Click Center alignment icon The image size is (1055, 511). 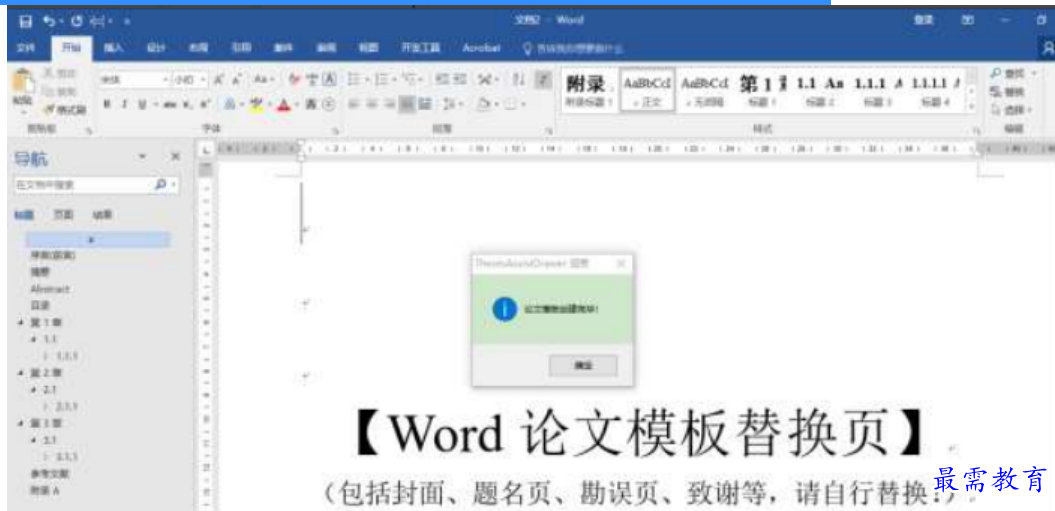(x=372, y=104)
